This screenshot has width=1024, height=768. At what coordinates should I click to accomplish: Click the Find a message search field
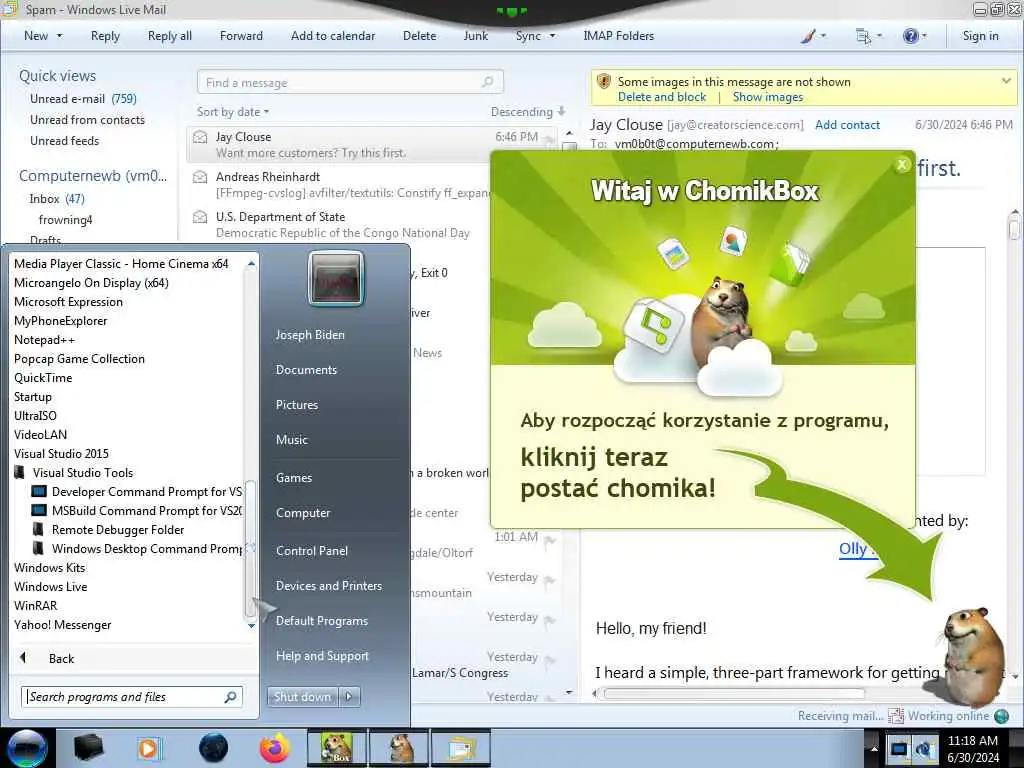[350, 82]
